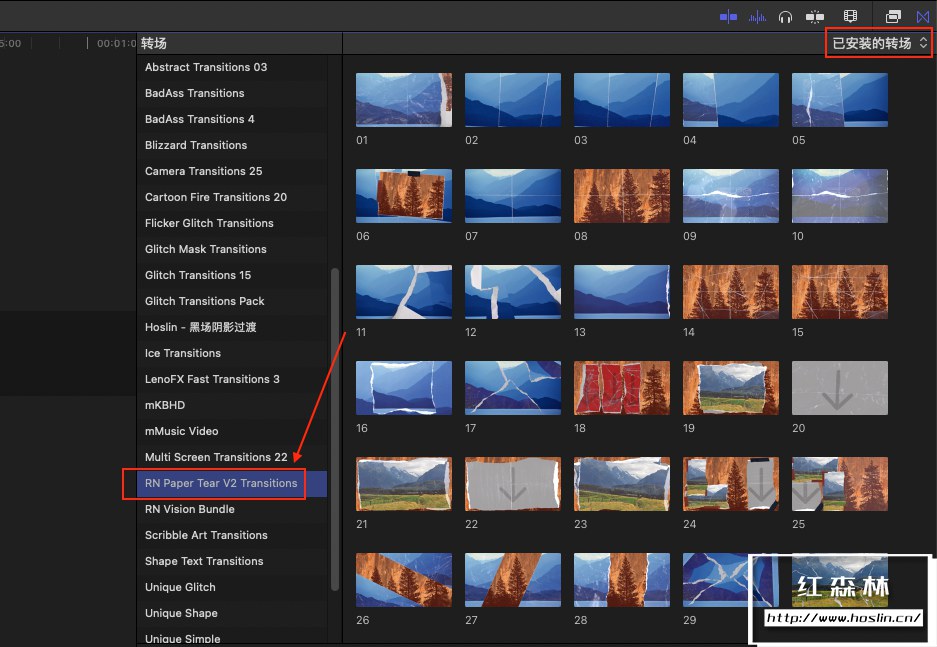Toggle audio skimming waveform icon

757,16
